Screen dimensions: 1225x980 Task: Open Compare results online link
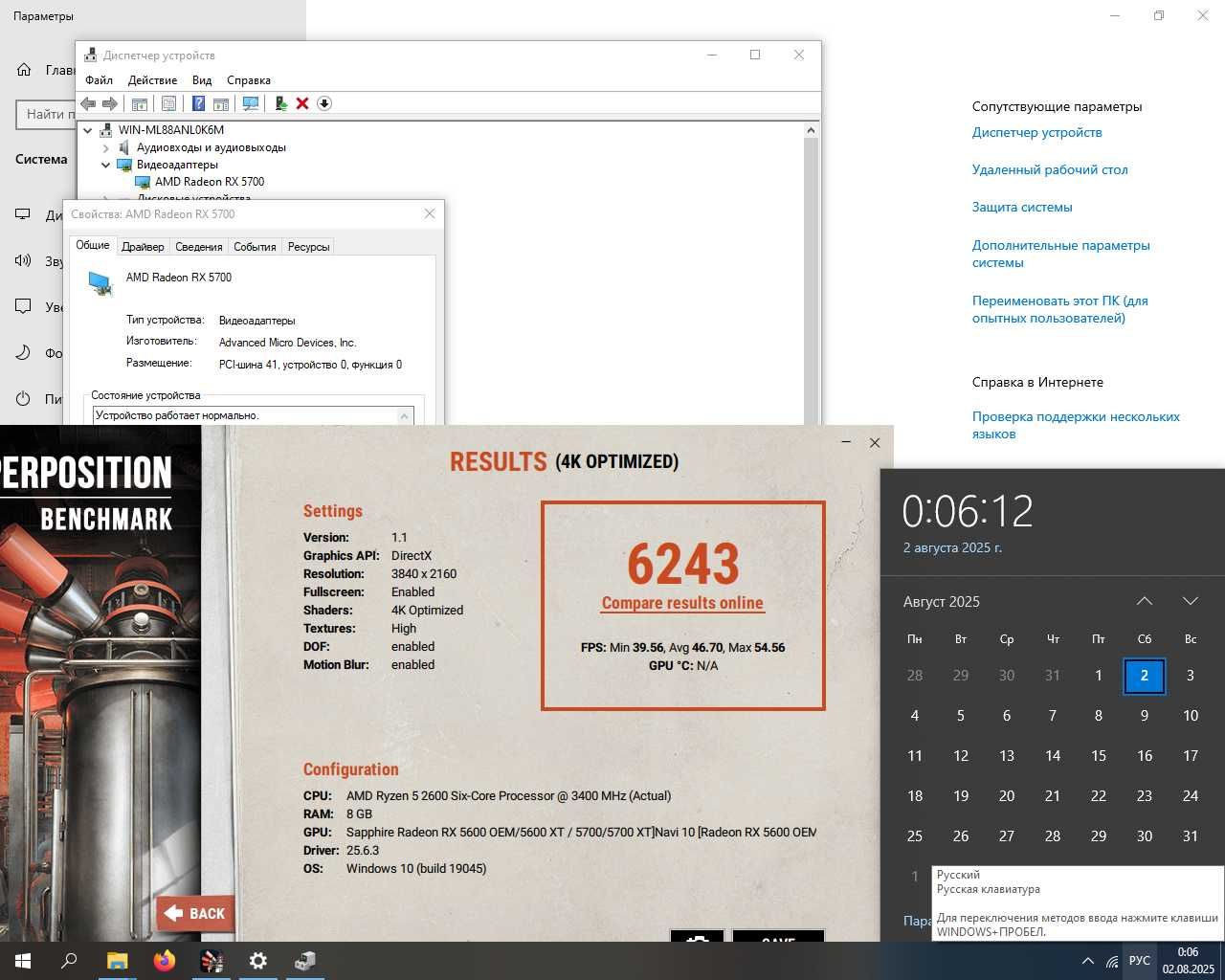(x=682, y=603)
